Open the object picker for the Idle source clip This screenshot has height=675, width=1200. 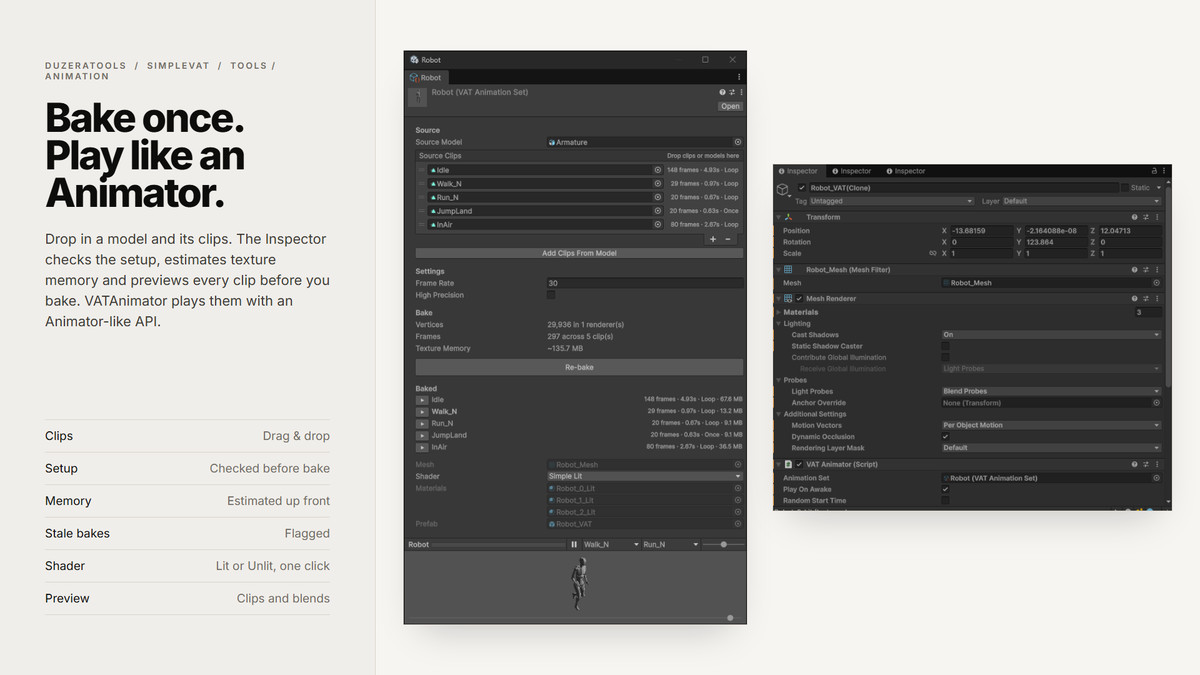[658, 170]
